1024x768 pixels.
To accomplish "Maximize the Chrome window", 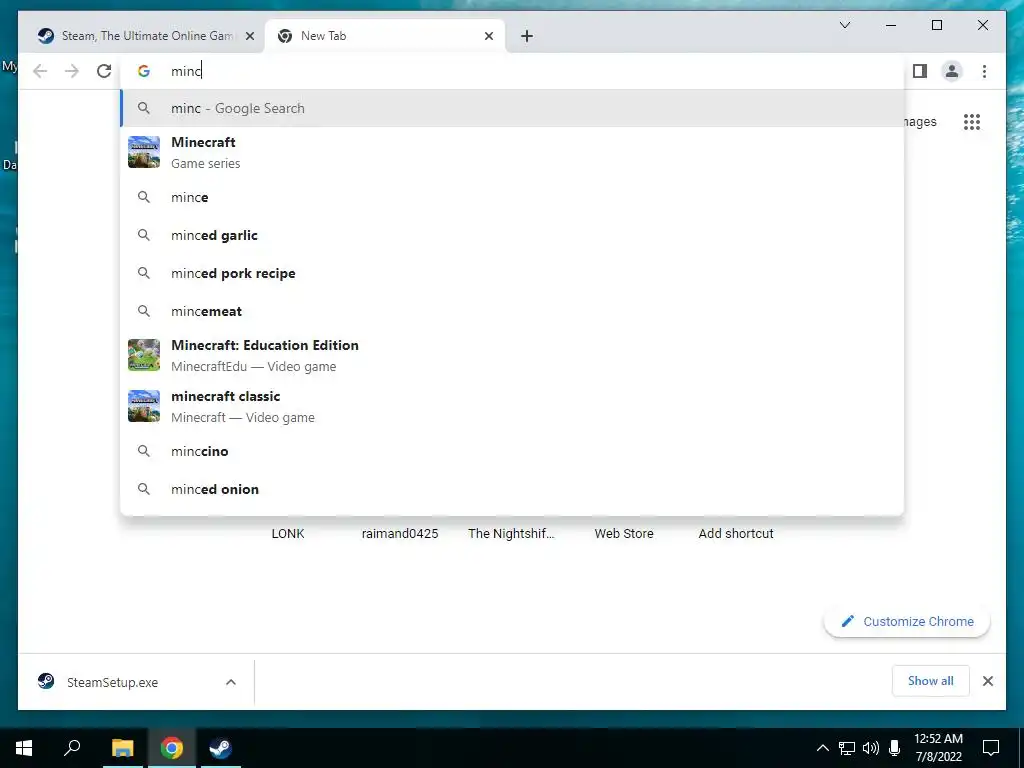I will pos(936,25).
